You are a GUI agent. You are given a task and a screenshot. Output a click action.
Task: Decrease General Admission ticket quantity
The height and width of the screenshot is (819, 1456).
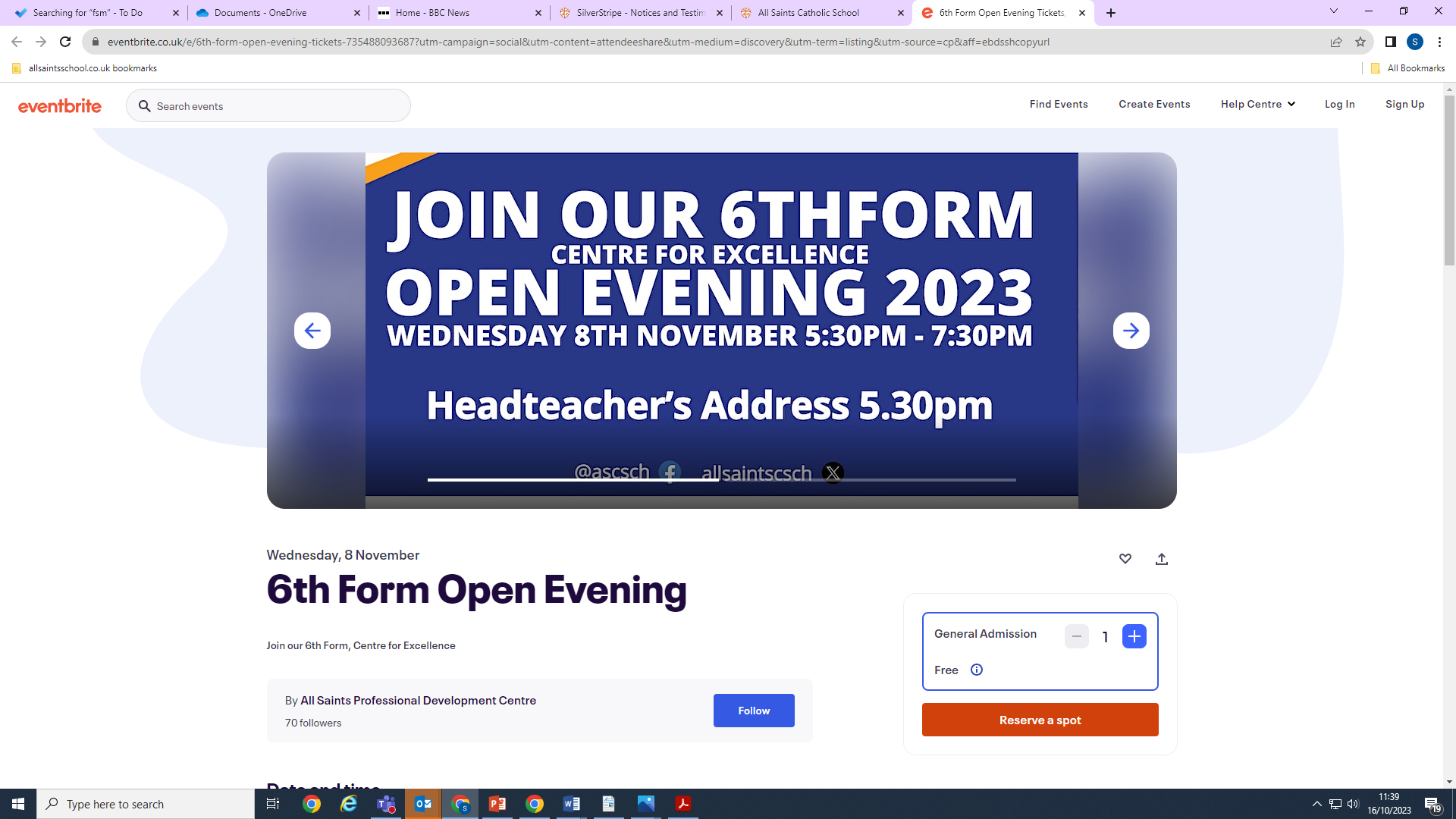click(1076, 636)
